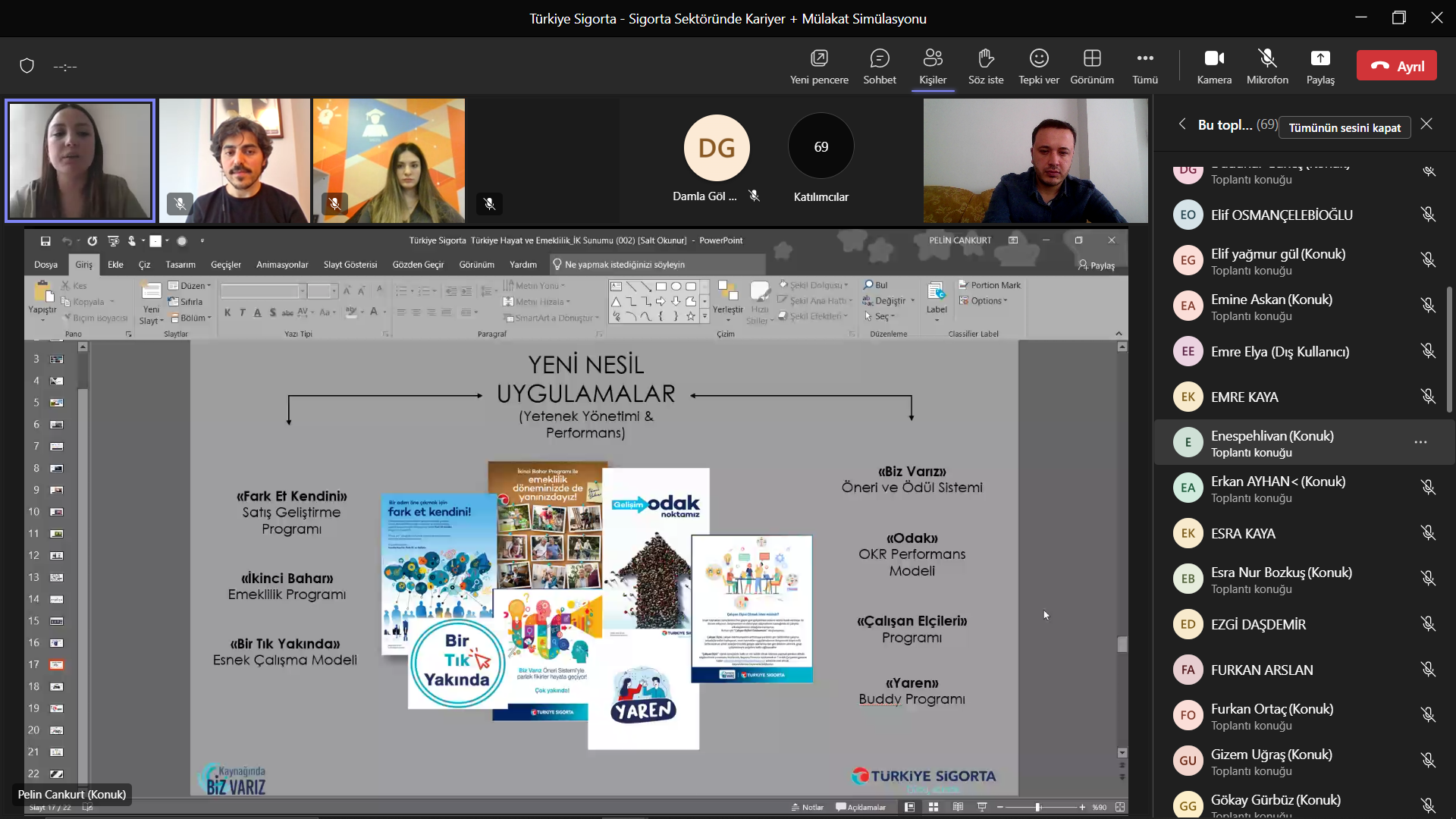Image resolution: width=1456 pixels, height=819 pixels.
Task: Toggle mic icon for ESRA KAYA
Action: click(1428, 533)
